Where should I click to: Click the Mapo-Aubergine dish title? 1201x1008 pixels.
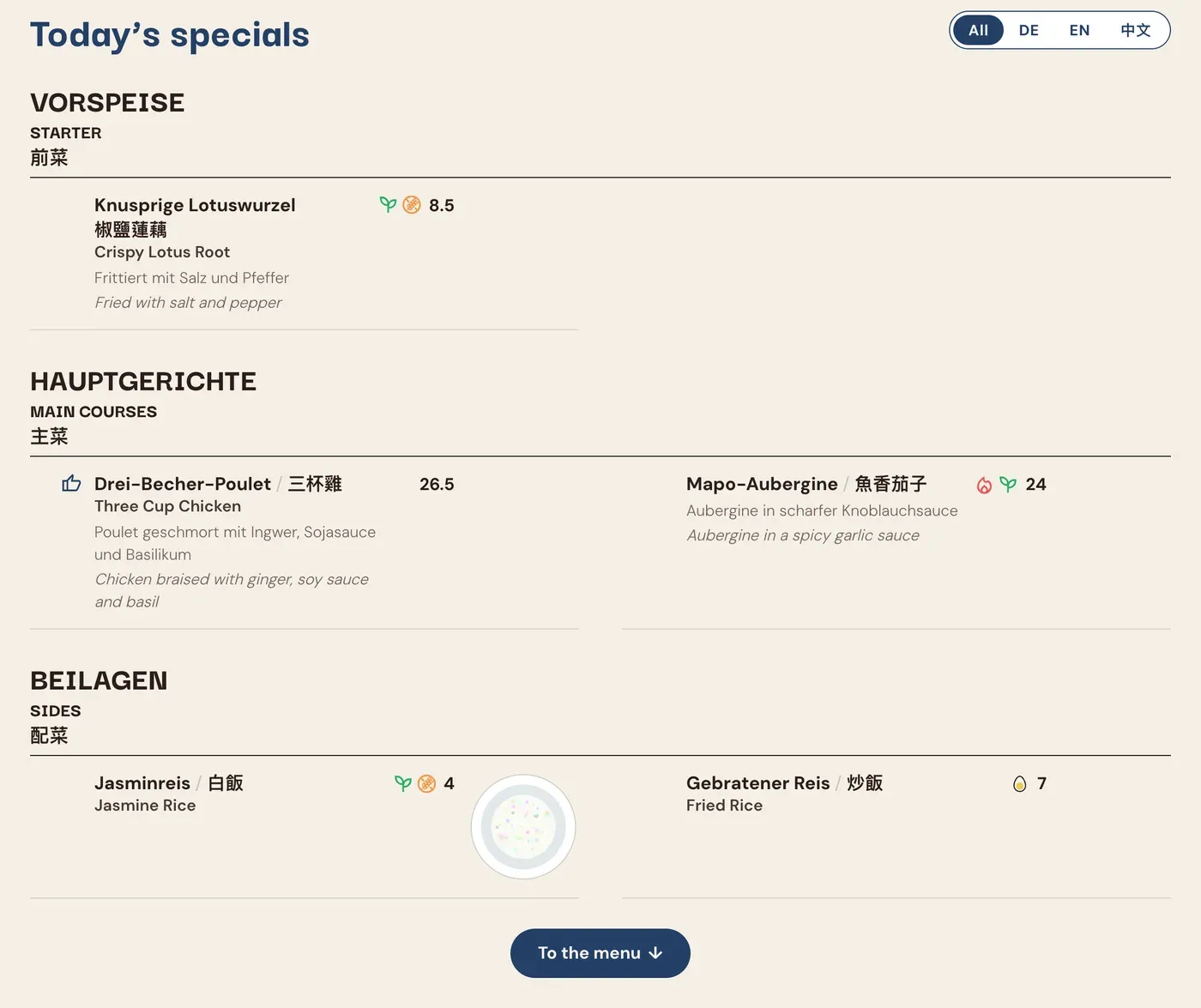[x=762, y=484]
